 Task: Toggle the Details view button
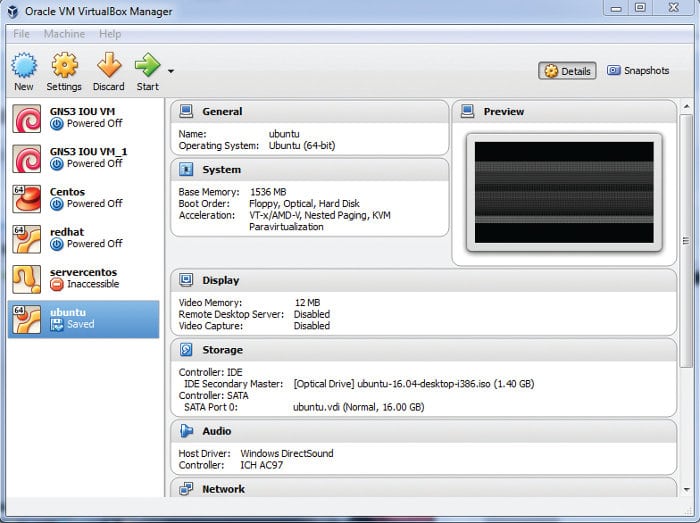coord(567,71)
